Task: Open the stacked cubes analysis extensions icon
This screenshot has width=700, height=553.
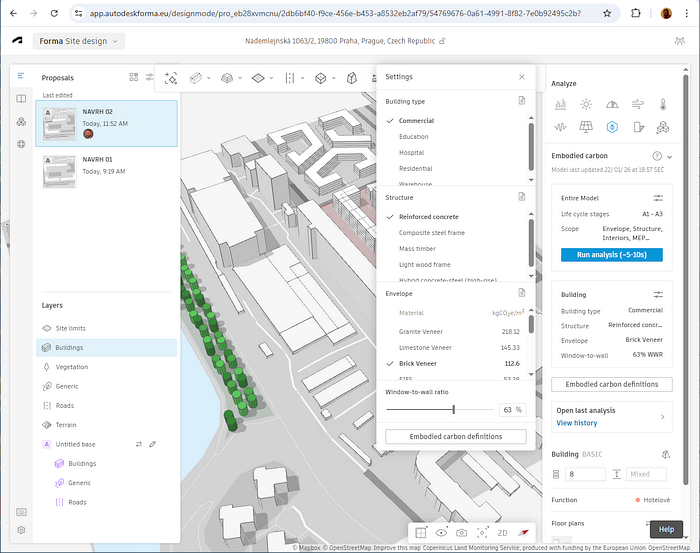Action: tap(663, 128)
